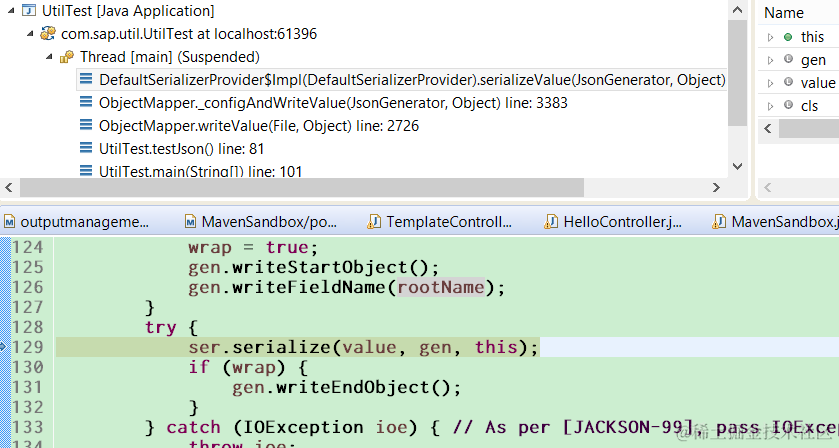839x448 pixels.
Task: Switch to the MavenSandbox/po... editor tab
Action: (269, 222)
